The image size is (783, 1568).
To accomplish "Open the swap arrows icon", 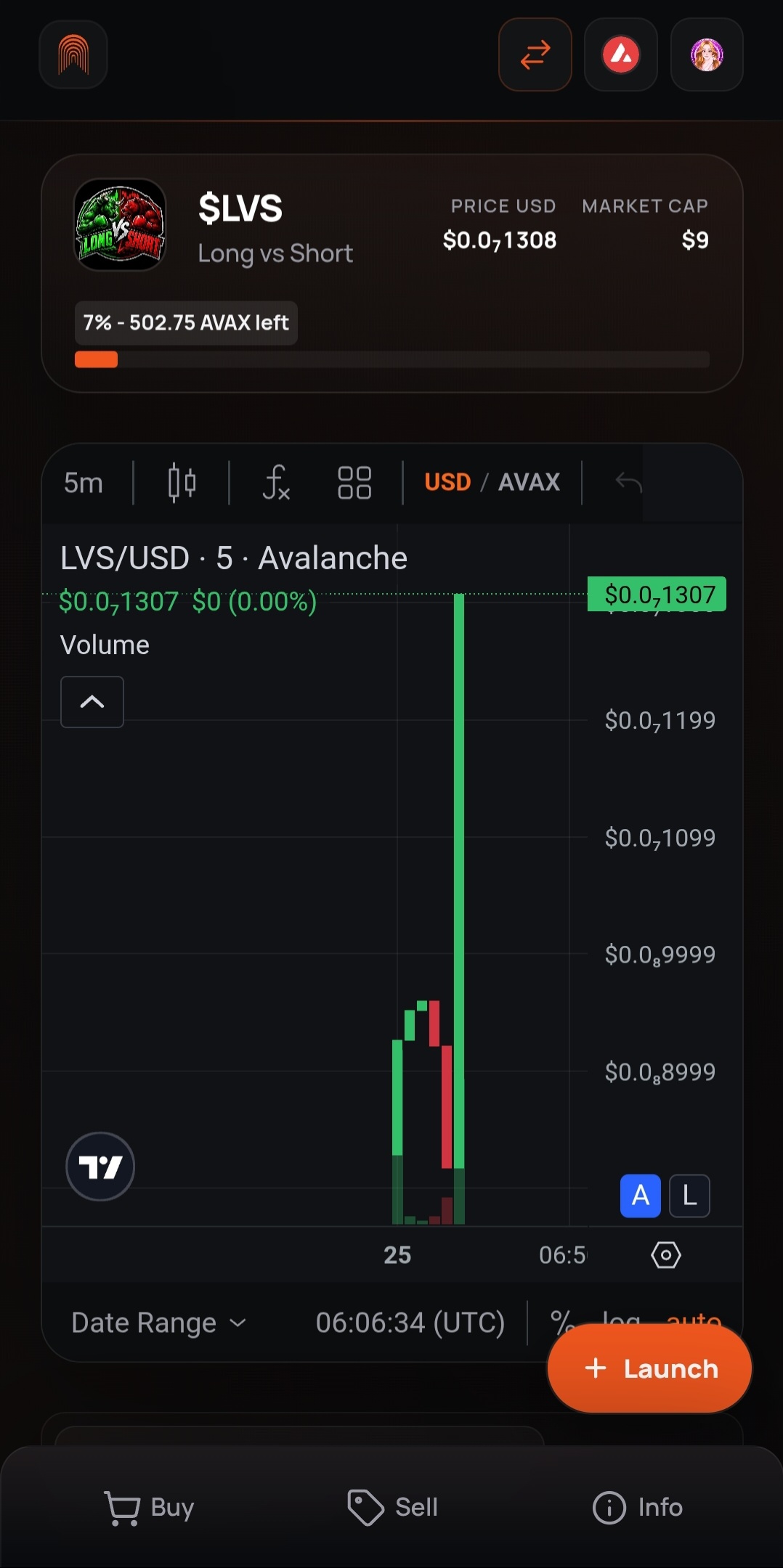I will click(535, 54).
